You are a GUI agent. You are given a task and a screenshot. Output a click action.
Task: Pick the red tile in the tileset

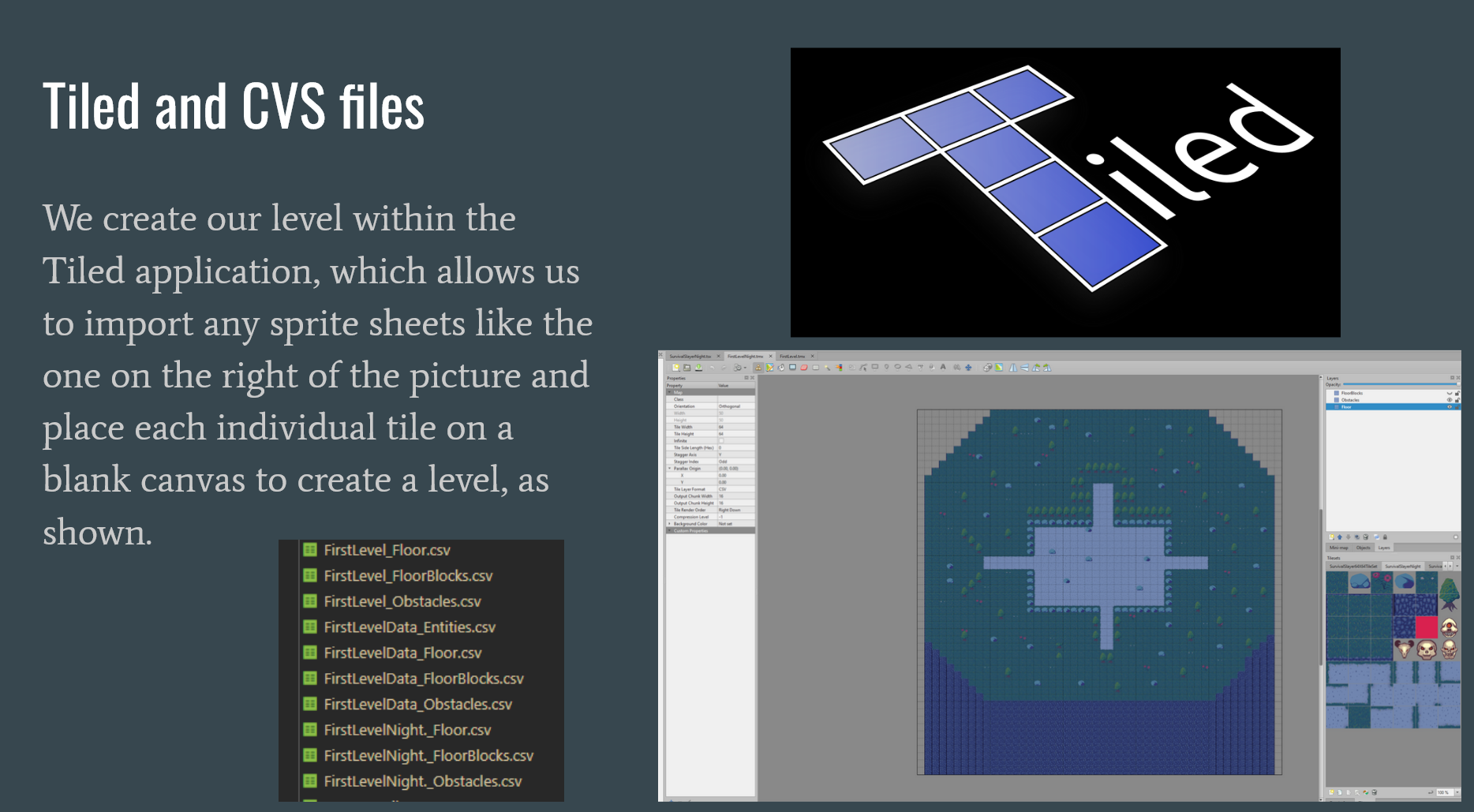pos(1427,627)
